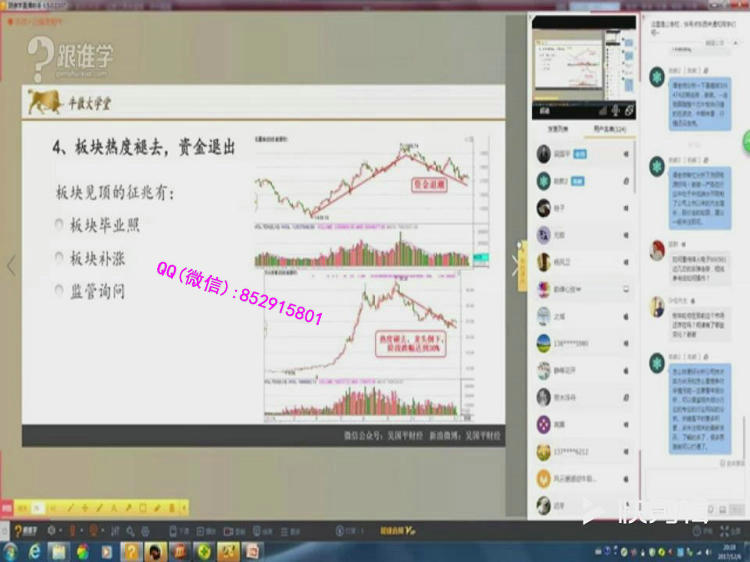Viewport: 750px width, 562px height.
Task: Open Internet Explorer from the Windows taskbar
Action: coord(34,551)
